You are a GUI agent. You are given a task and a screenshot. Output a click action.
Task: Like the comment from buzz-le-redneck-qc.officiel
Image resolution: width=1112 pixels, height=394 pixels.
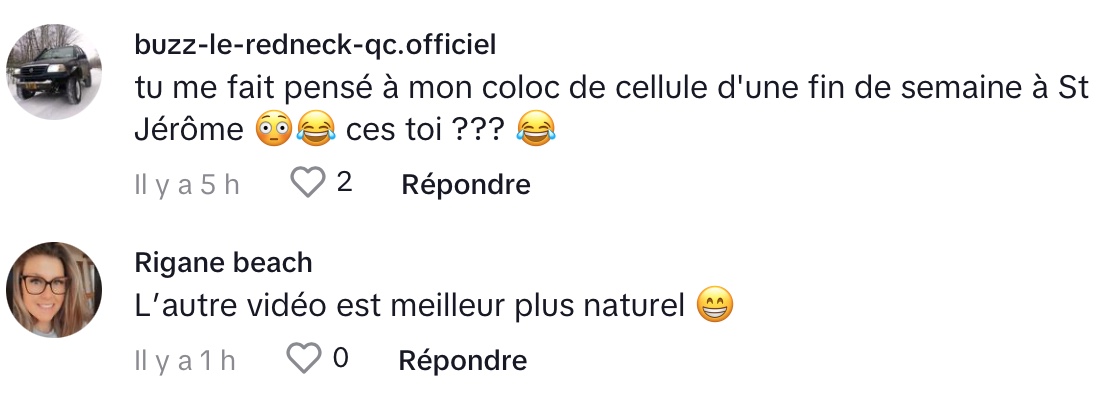(x=308, y=183)
